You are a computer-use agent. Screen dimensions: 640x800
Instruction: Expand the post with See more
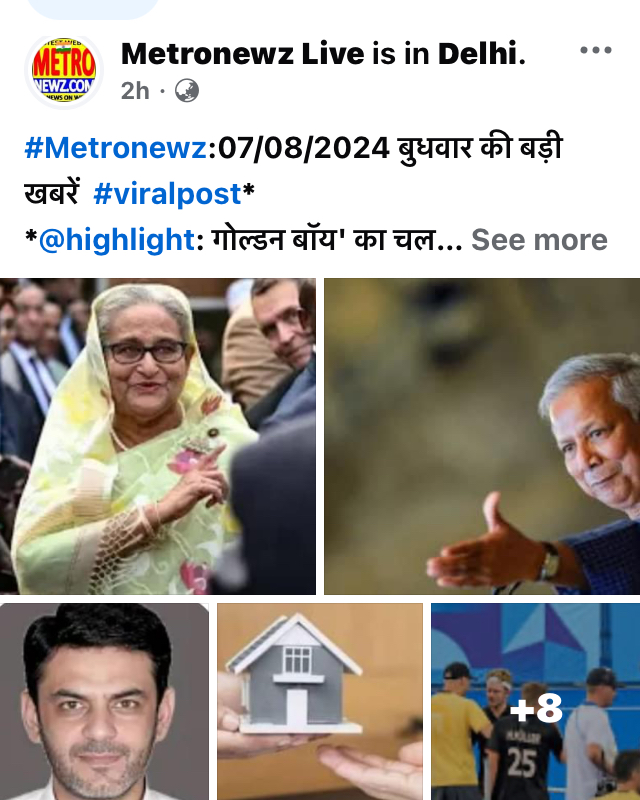point(539,240)
